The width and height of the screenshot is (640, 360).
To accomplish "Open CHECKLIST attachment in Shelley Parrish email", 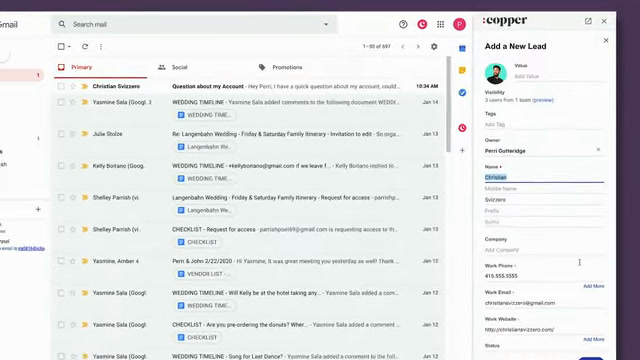I will pyautogui.click(x=197, y=242).
